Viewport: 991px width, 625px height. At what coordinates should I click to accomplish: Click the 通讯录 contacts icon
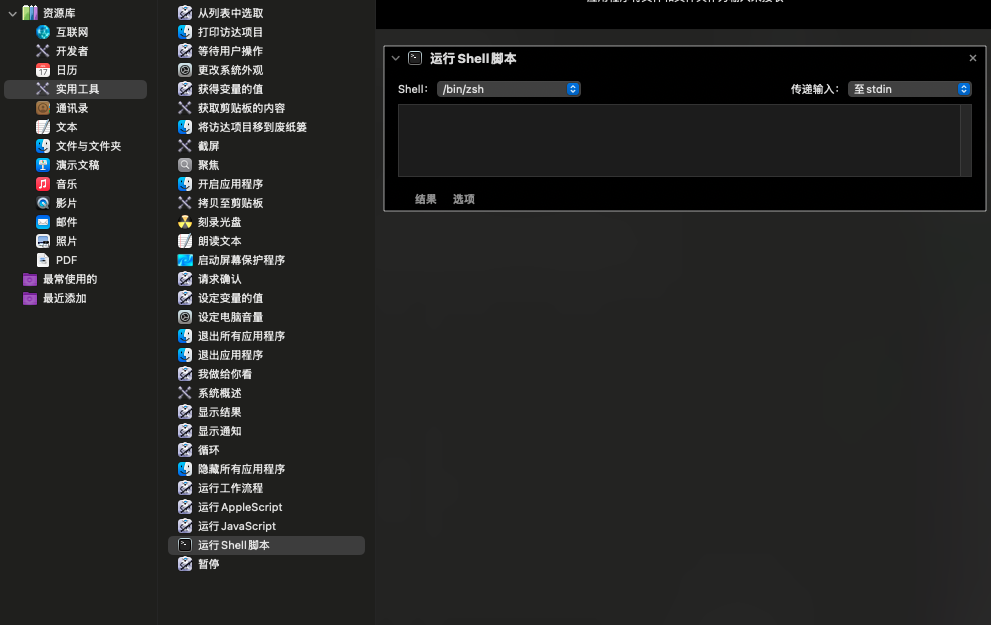point(43,108)
